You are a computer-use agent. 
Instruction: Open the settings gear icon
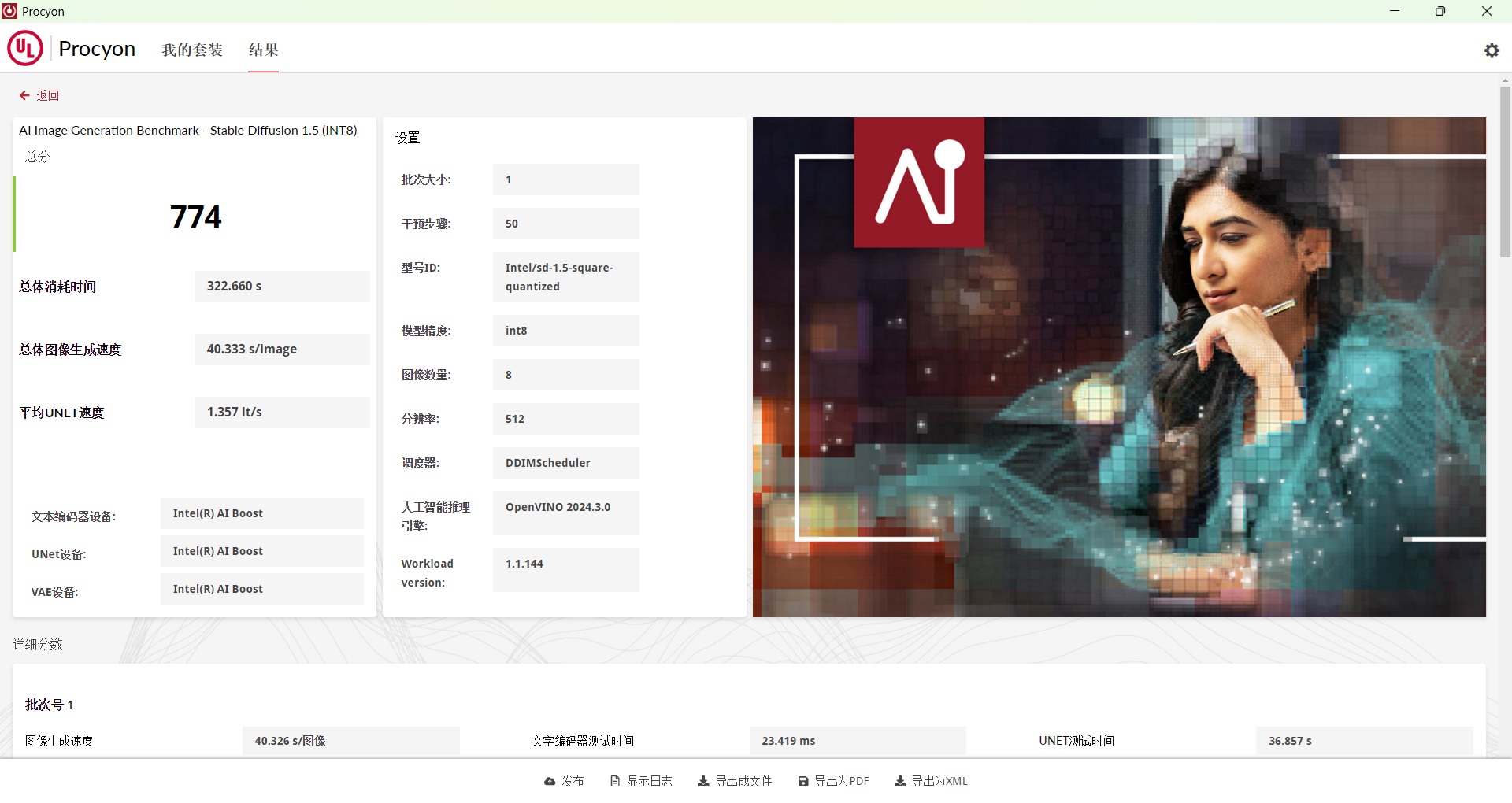coord(1492,50)
